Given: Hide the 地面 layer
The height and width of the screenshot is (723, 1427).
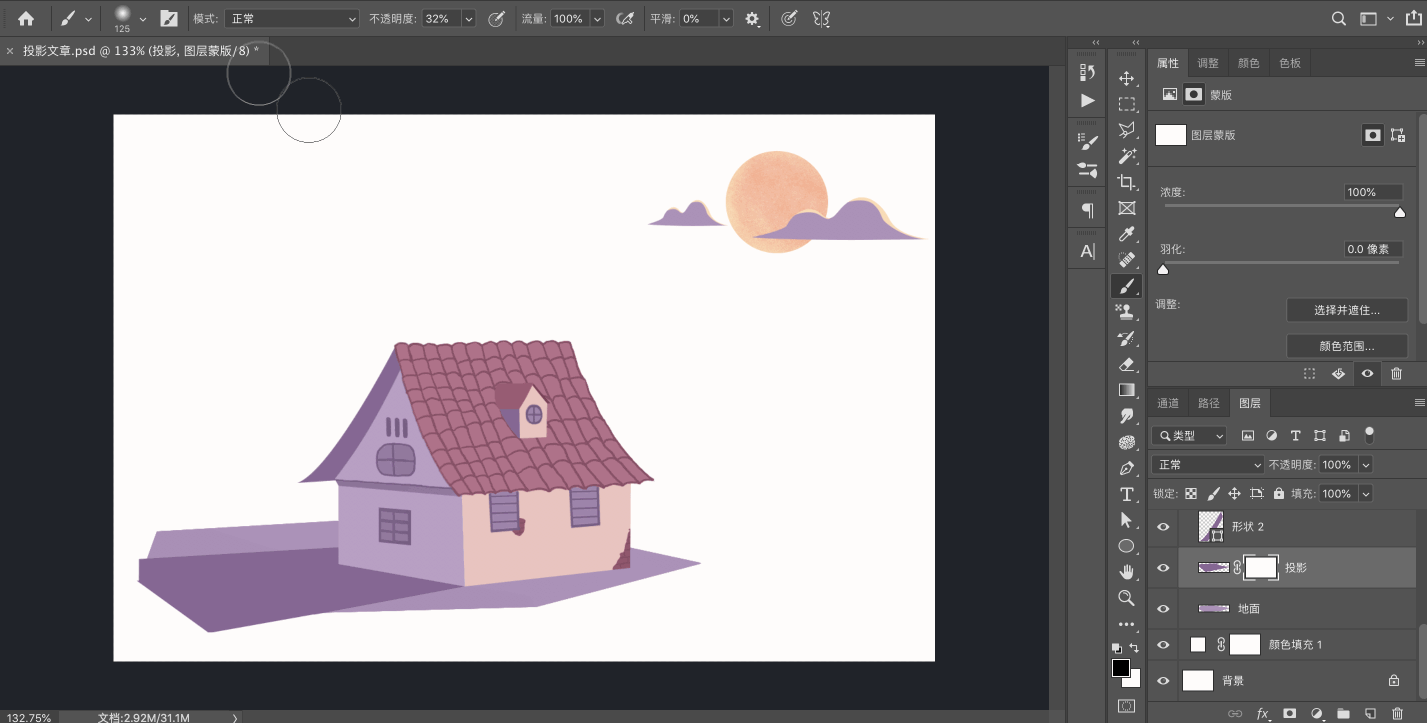Looking at the screenshot, I should [x=1163, y=608].
